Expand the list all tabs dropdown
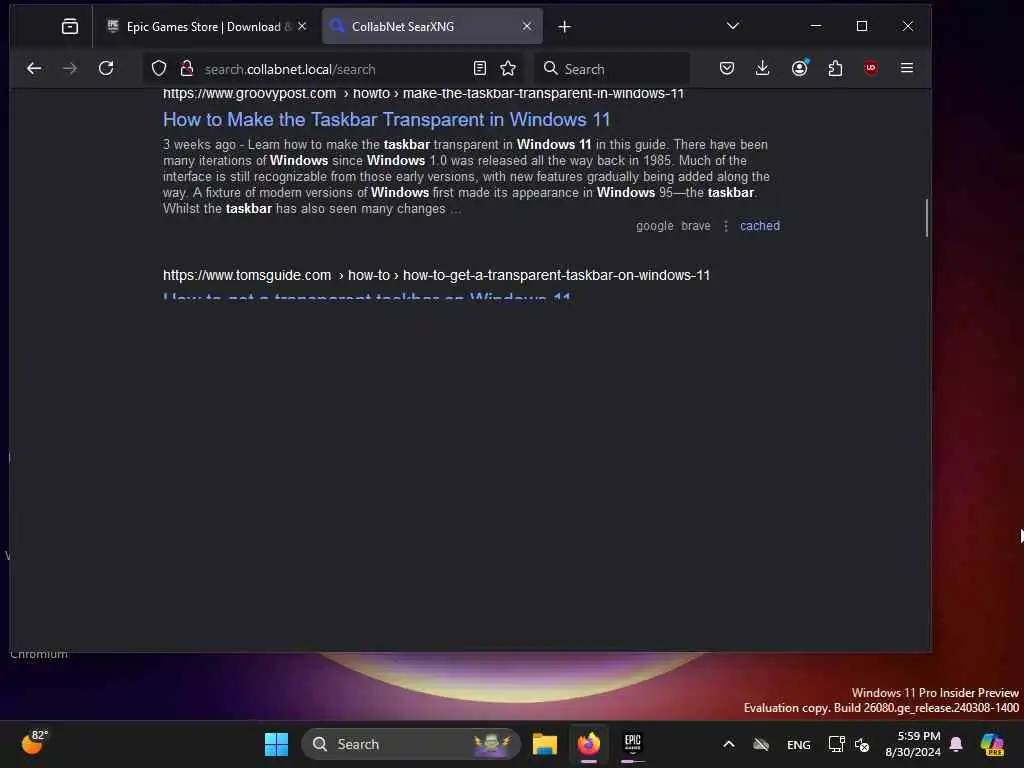The width and height of the screenshot is (1024, 768). (x=733, y=26)
